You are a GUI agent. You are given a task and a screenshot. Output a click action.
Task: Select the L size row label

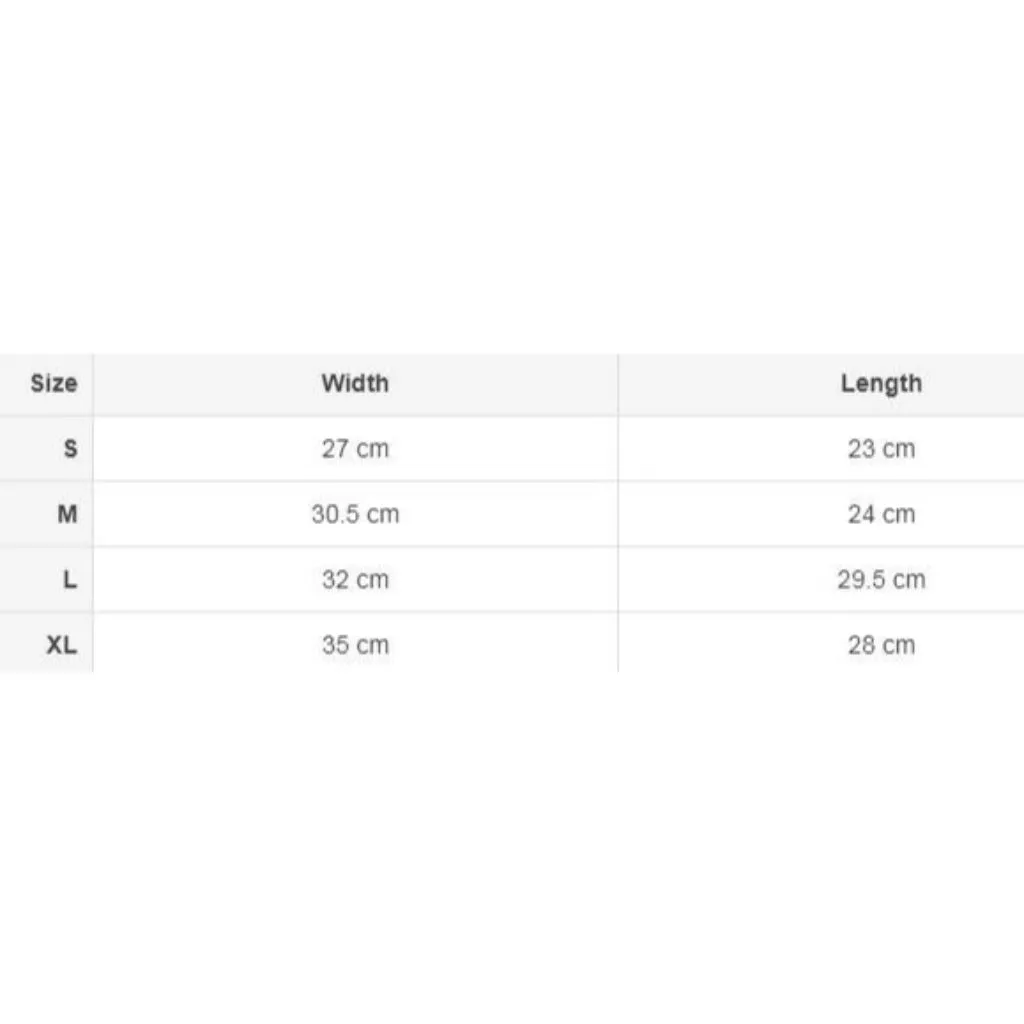coord(70,579)
